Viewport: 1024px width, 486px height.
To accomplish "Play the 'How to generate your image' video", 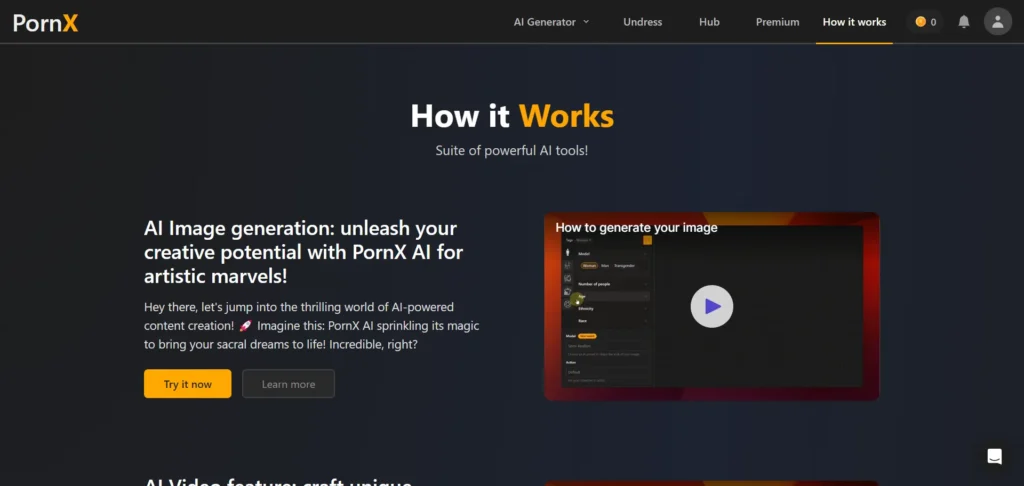I will pos(711,306).
